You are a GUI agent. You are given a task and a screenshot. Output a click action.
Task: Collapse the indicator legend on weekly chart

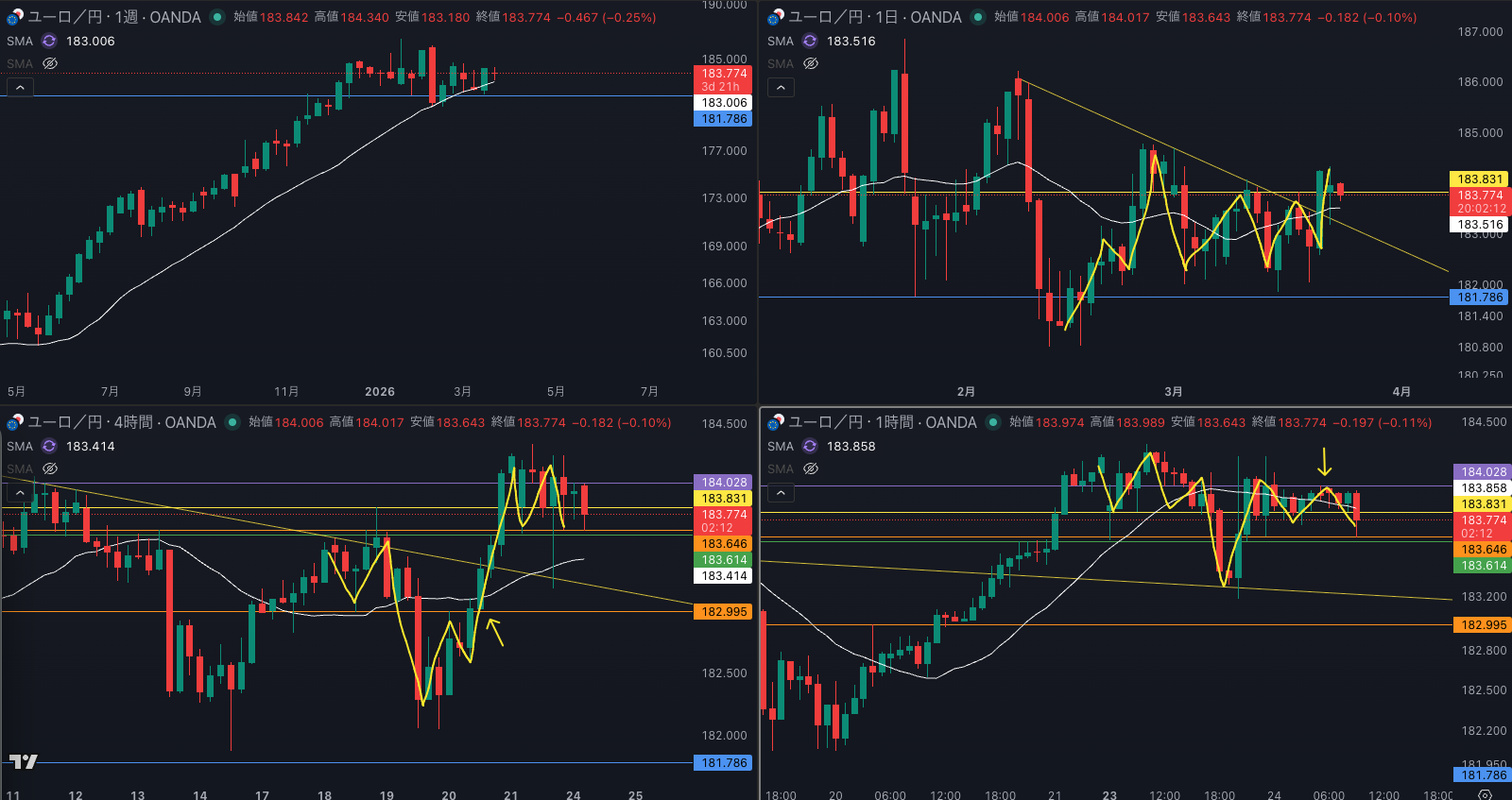click(20, 88)
